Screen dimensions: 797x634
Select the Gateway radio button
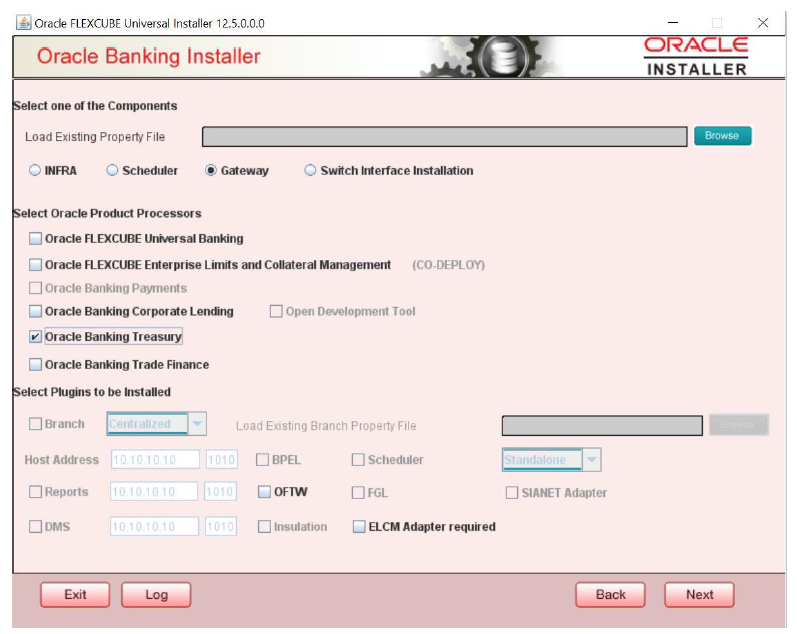click(210, 170)
